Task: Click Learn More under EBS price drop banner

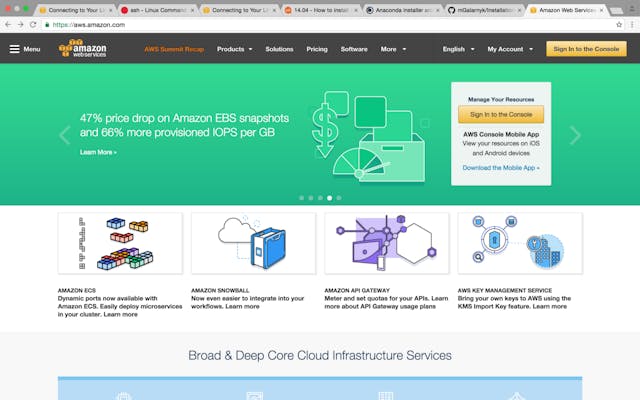Action: (x=98, y=152)
